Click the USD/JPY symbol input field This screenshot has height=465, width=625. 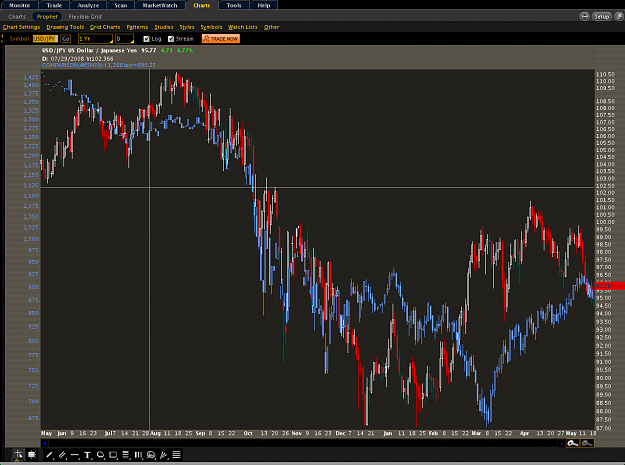click(x=45, y=39)
